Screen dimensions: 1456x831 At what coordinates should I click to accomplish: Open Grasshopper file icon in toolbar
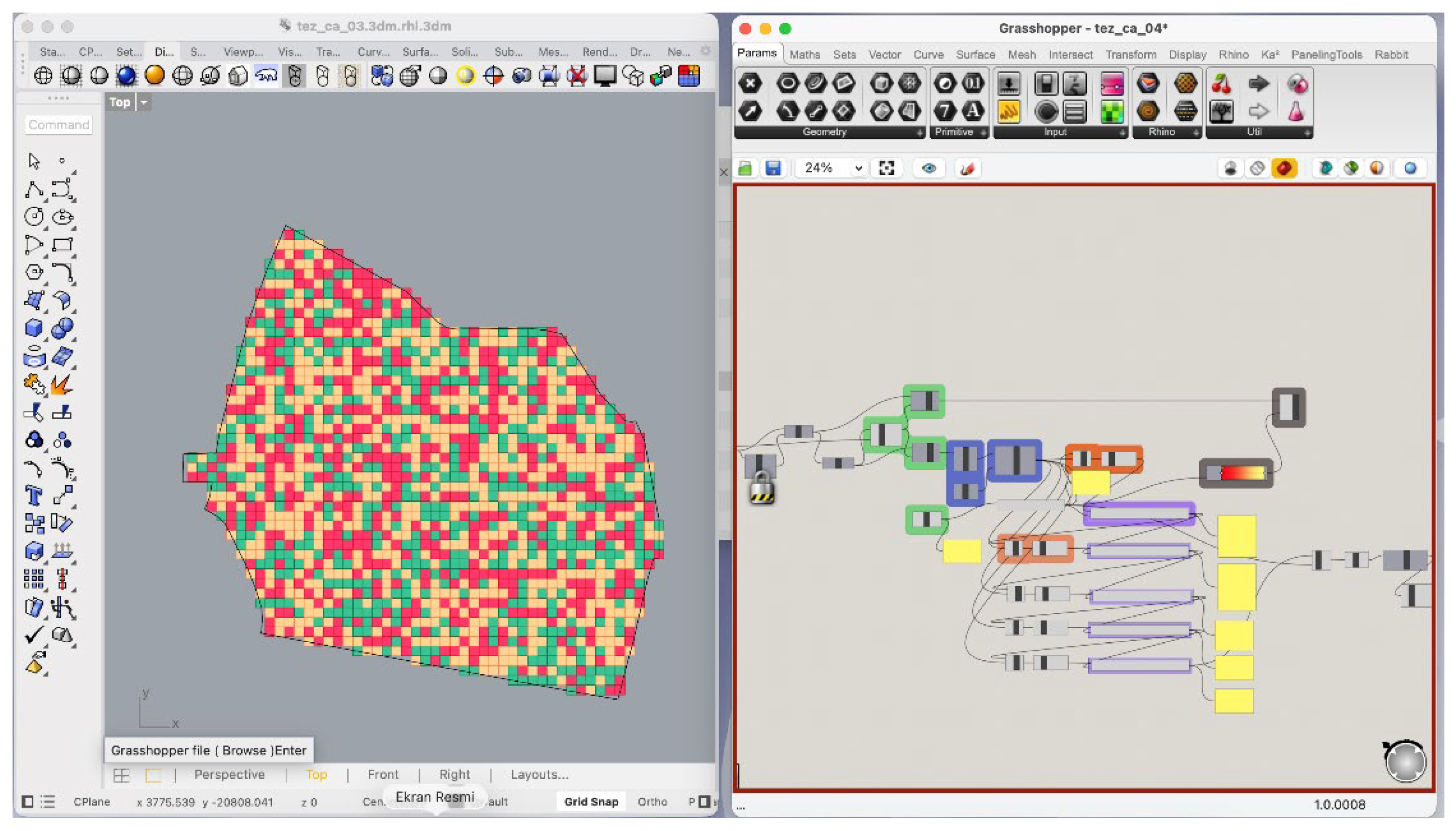coord(745,168)
